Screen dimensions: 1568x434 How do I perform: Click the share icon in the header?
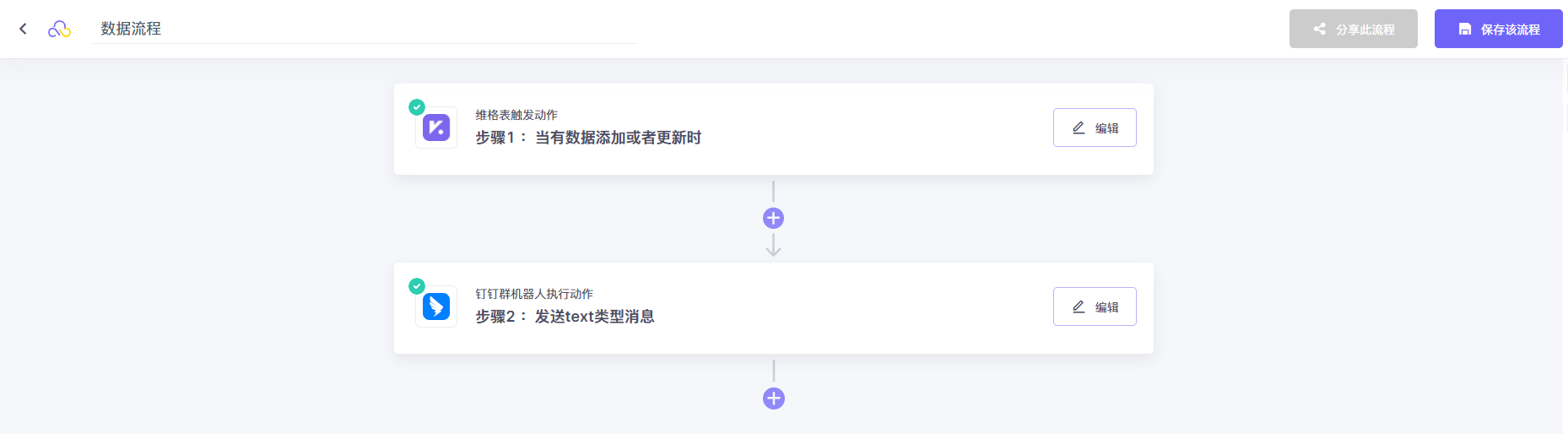[1319, 29]
